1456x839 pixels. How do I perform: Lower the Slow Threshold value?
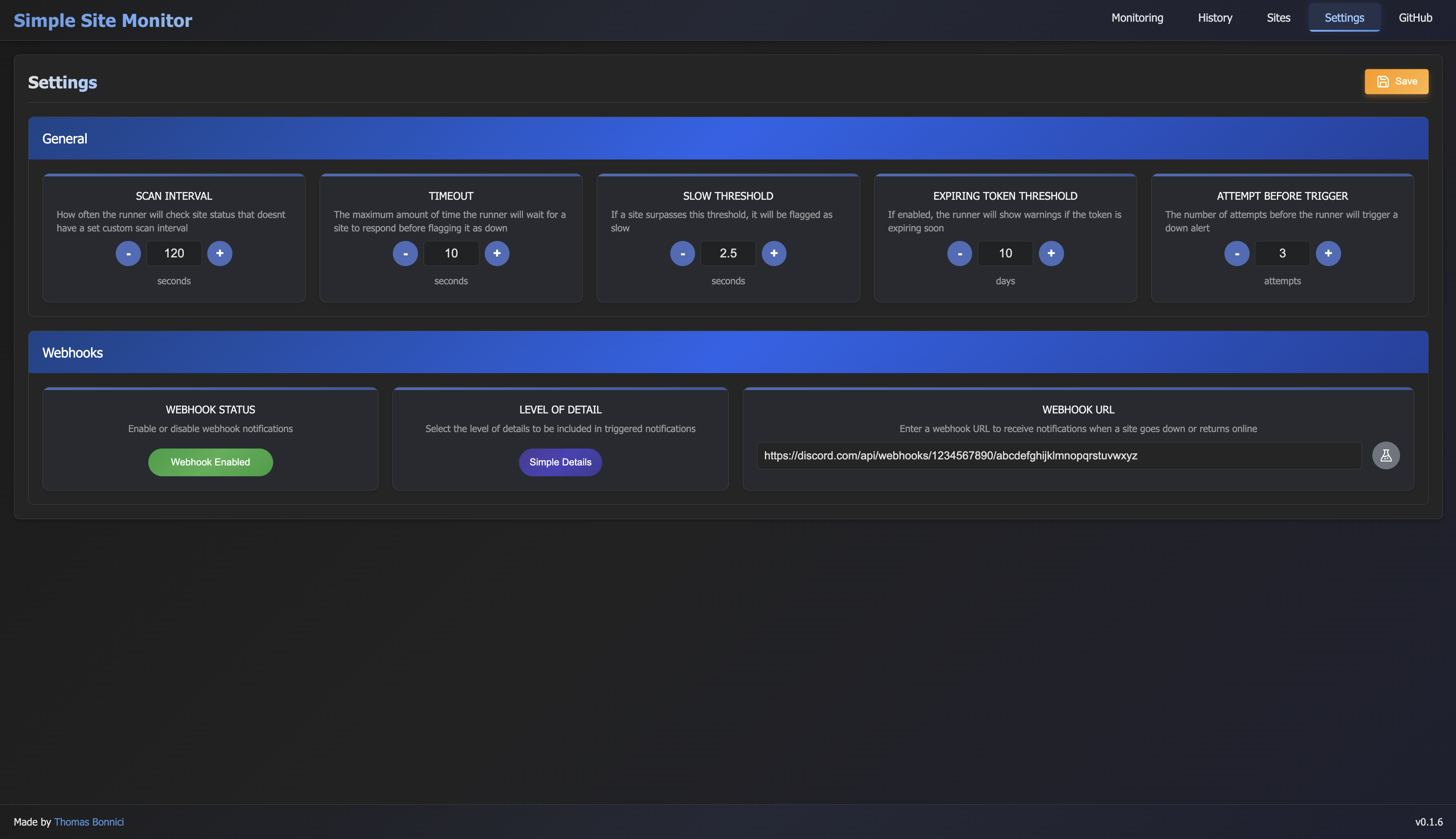pyautogui.click(x=682, y=254)
